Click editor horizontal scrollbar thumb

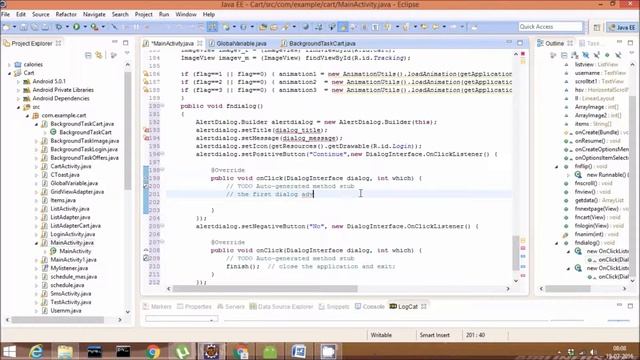tap(265, 289)
